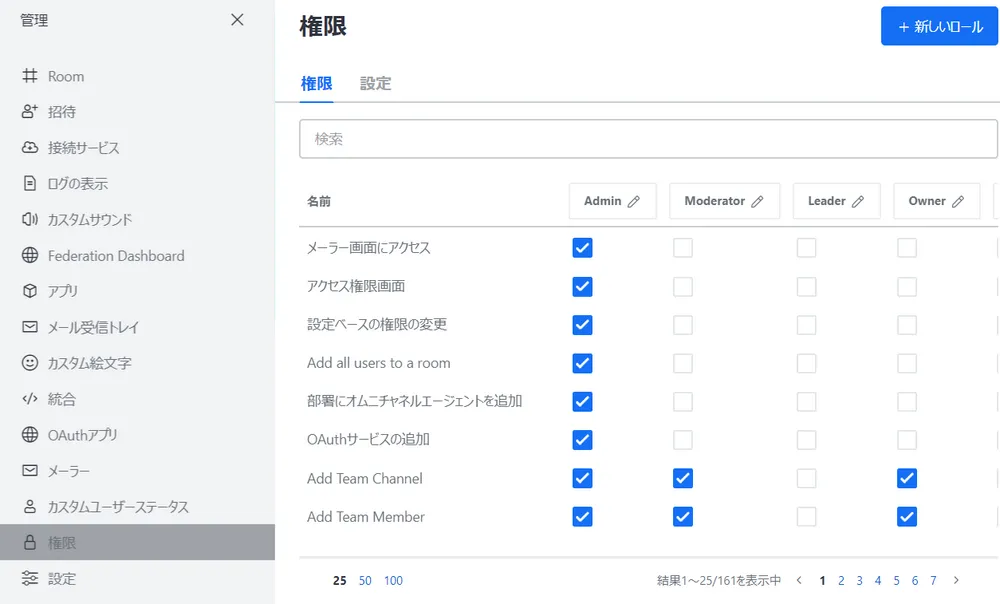The height and width of the screenshot is (604, 1000).
Task: Open OAuthアプリ menu item
Action: pyautogui.click(x=137, y=434)
